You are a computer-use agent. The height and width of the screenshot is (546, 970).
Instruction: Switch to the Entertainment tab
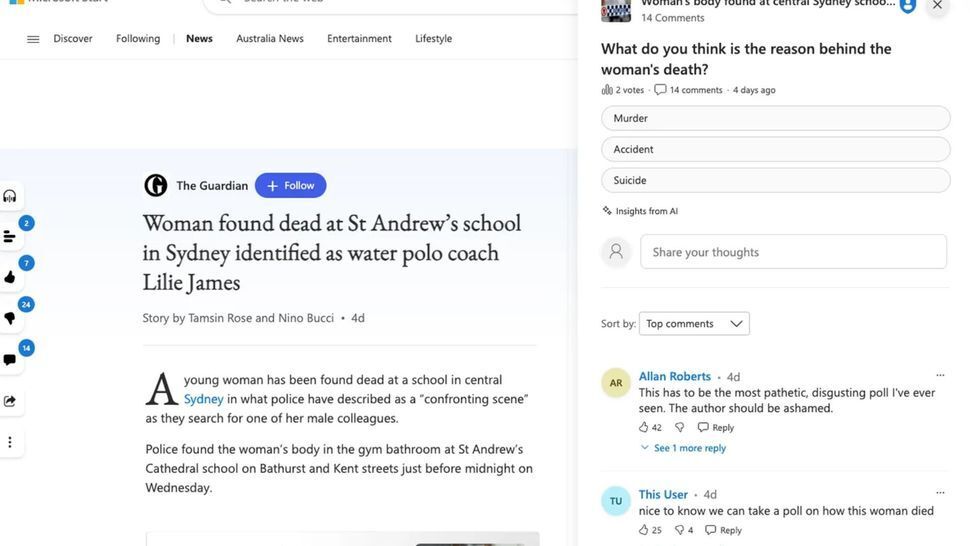pyautogui.click(x=359, y=38)
